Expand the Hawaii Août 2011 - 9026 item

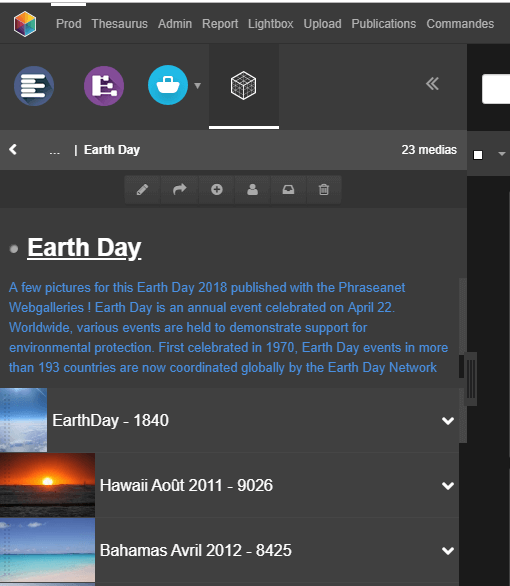[448, 486]
